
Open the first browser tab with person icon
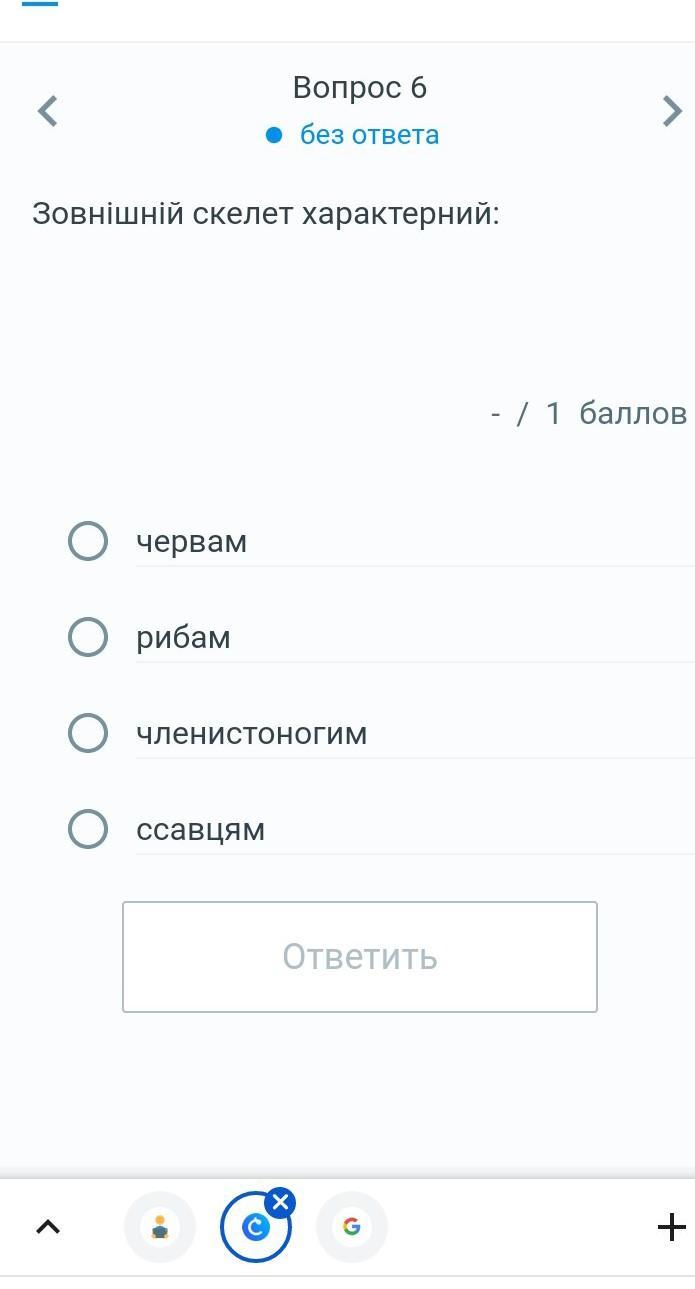click(160, 1227)
